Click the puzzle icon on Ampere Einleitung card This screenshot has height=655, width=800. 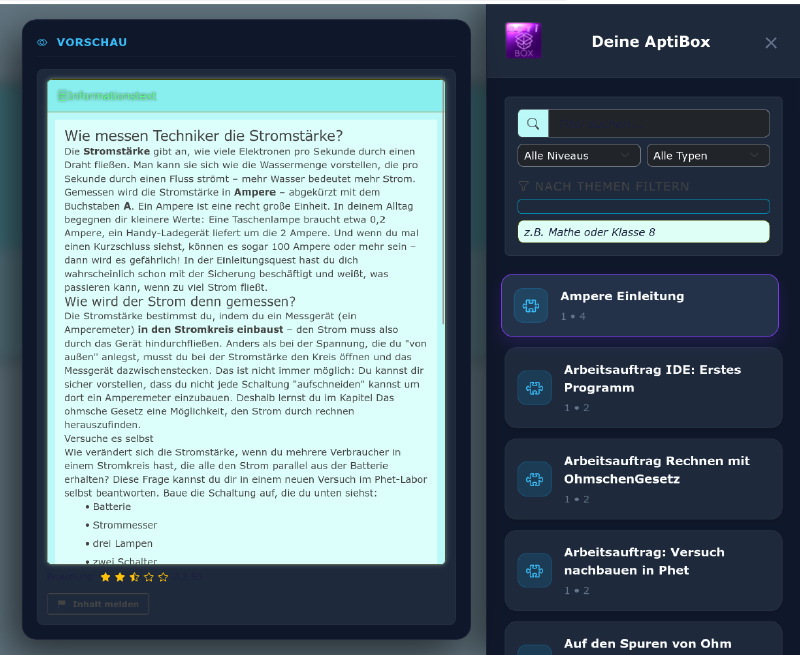point(531,306)
